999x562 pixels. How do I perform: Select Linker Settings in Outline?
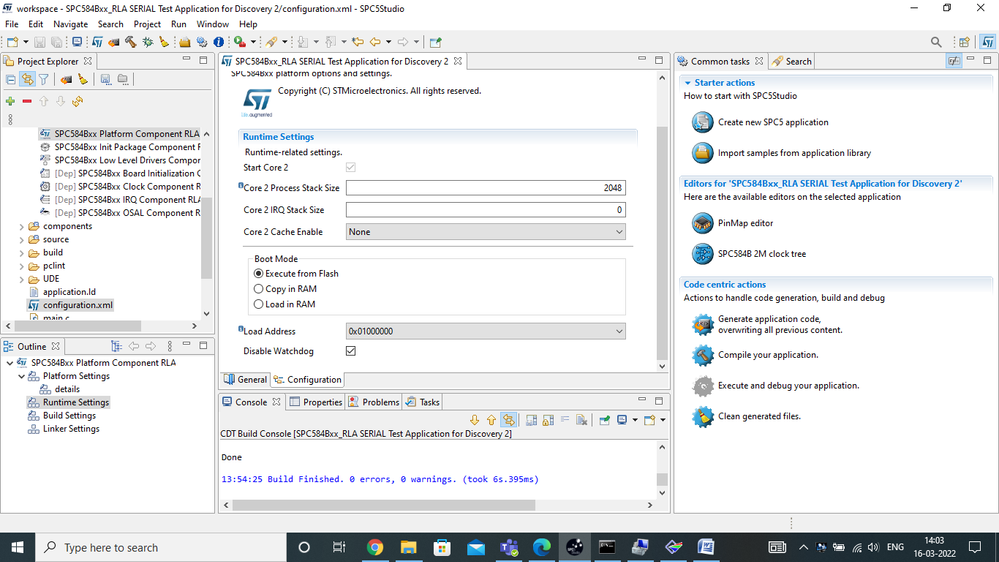click(x=71, y=429)
